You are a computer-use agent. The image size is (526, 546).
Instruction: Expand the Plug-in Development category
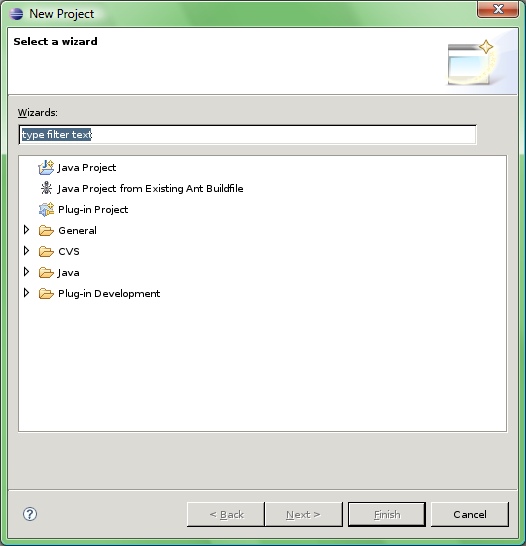26,293
